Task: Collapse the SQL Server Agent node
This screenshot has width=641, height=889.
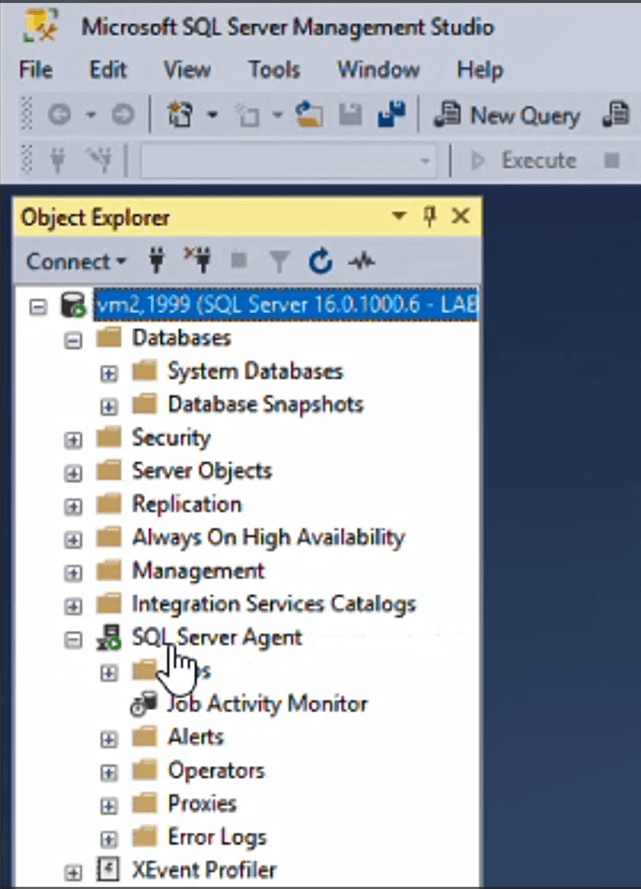Action: click(73, 639)
